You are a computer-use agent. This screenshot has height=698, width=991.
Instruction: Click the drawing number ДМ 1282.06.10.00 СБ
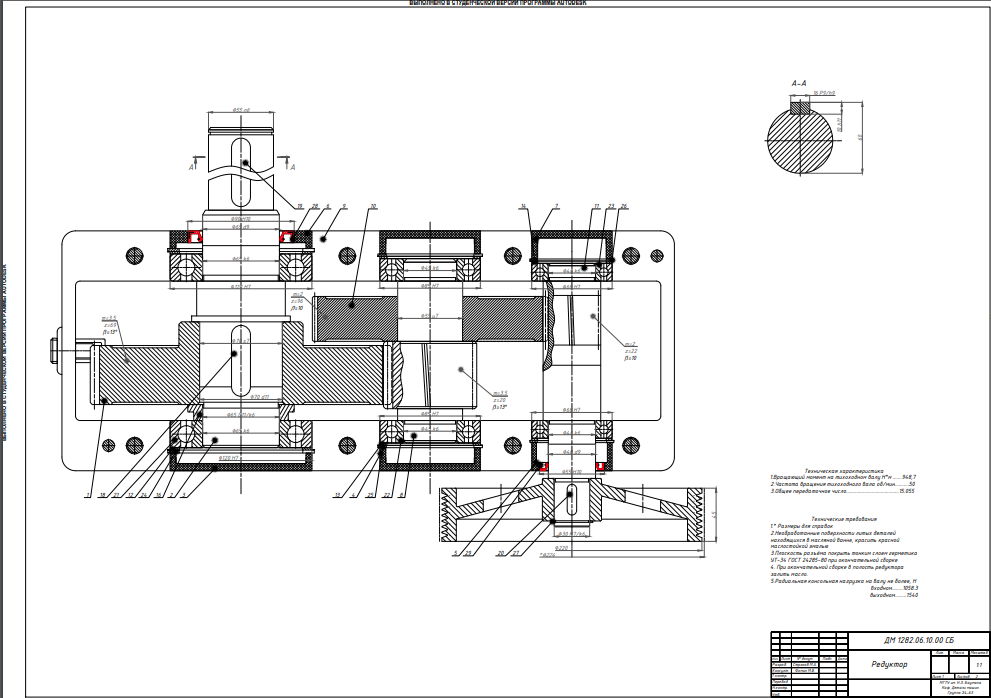pos(919,639)
